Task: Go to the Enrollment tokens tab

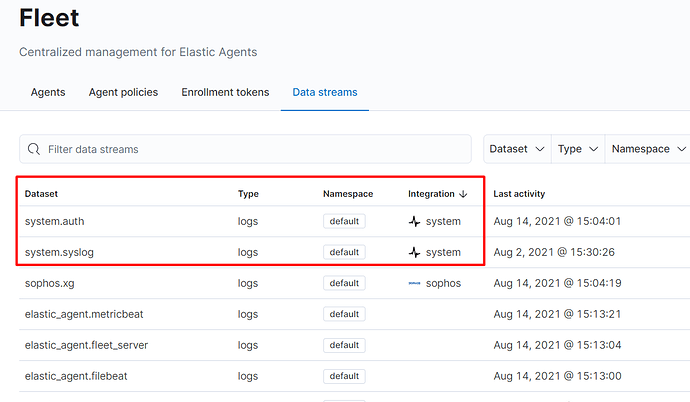Action: click(225, 92)
